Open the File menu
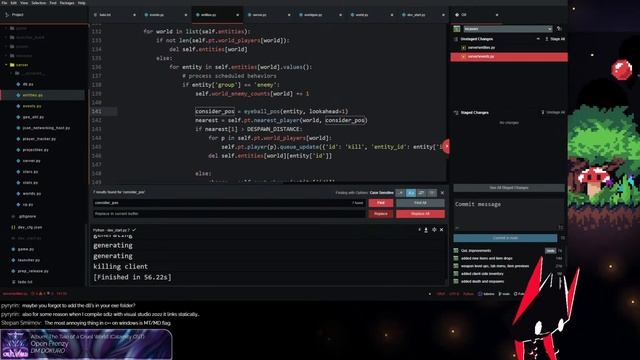Viewport: 640px width, 360px height. point(4,3)
